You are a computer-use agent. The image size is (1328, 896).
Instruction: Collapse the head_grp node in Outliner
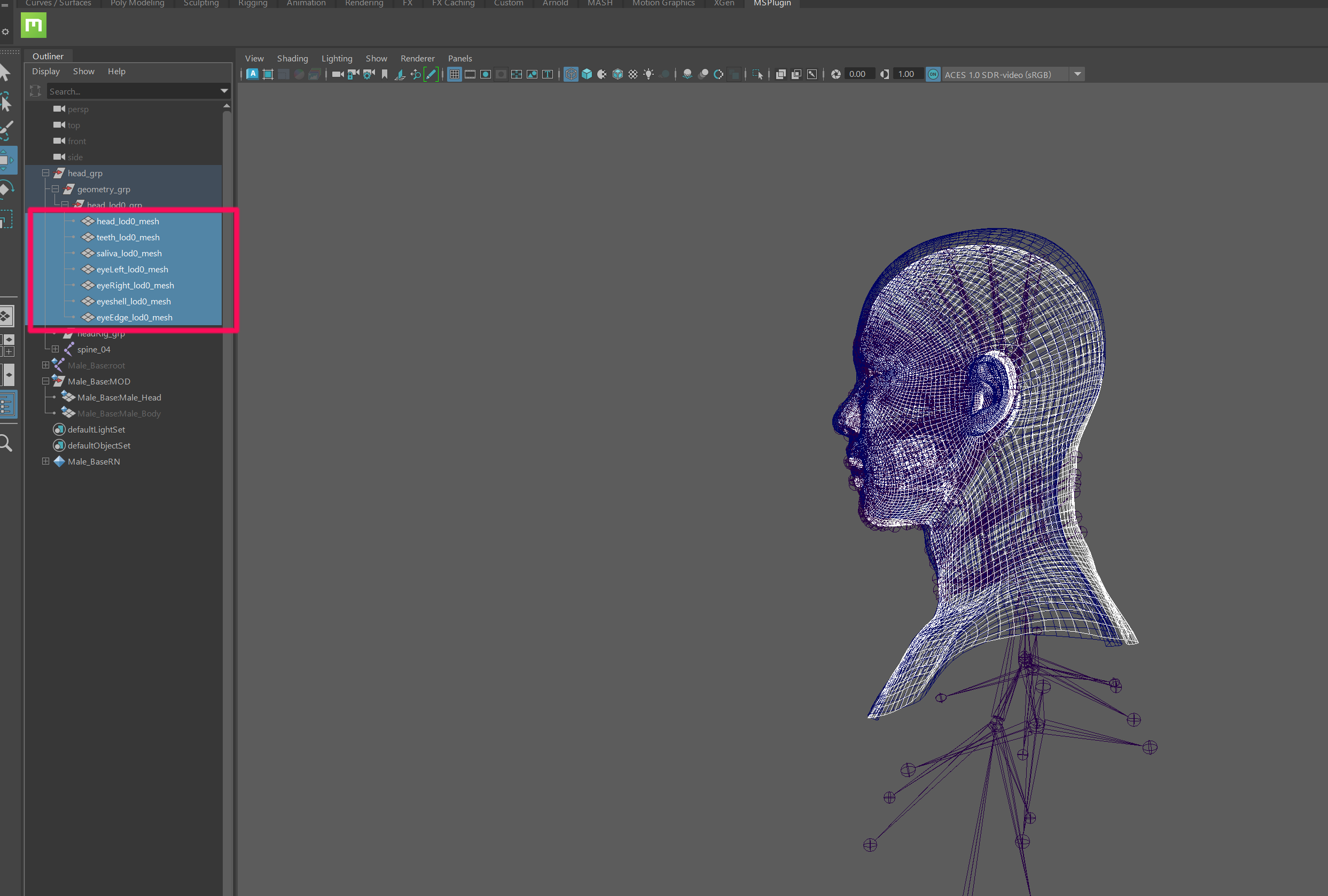click(x=46, y=173)
